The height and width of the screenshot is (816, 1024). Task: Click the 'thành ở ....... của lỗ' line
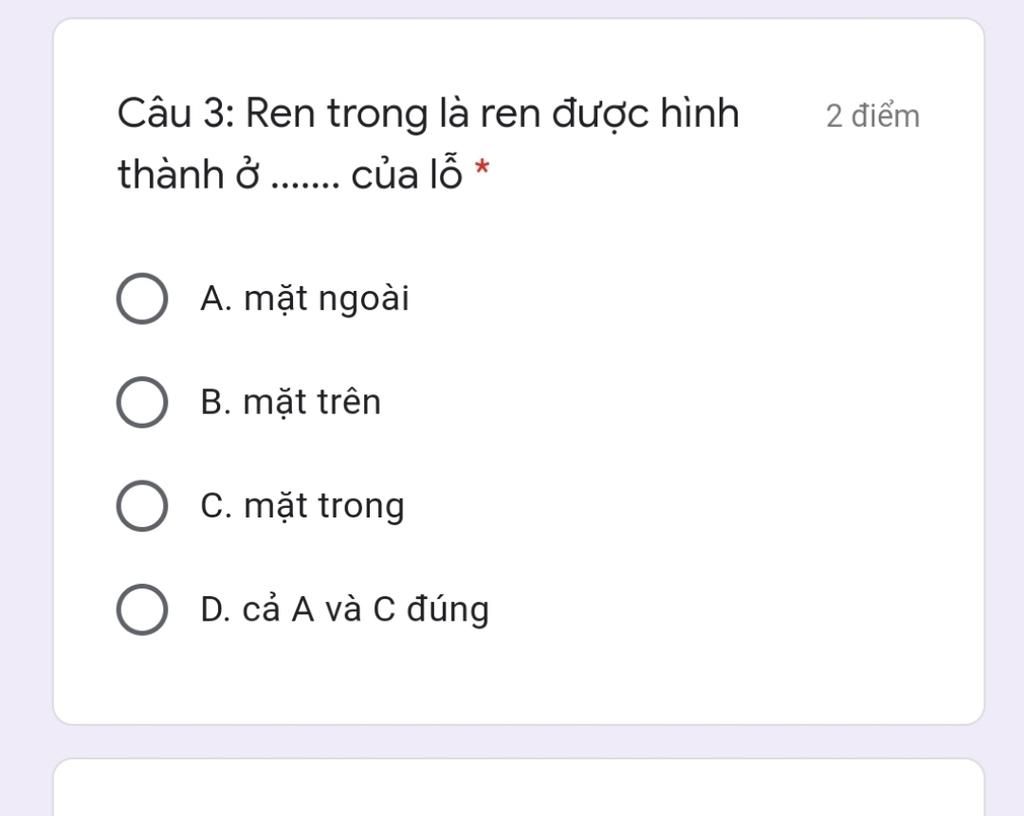click(x=290, y=175)
